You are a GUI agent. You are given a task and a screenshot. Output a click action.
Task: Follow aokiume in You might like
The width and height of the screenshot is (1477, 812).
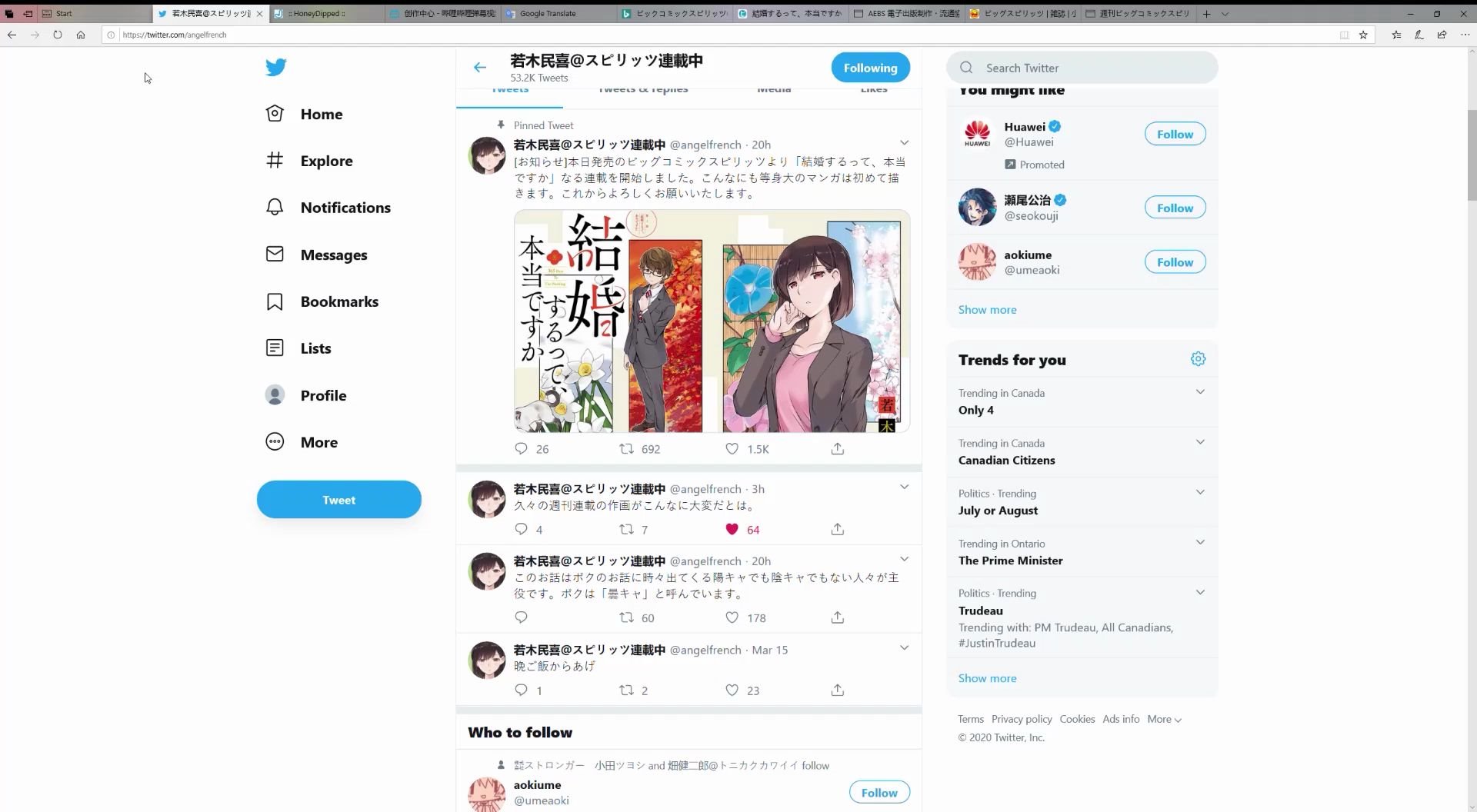(x=1175, y=262)
